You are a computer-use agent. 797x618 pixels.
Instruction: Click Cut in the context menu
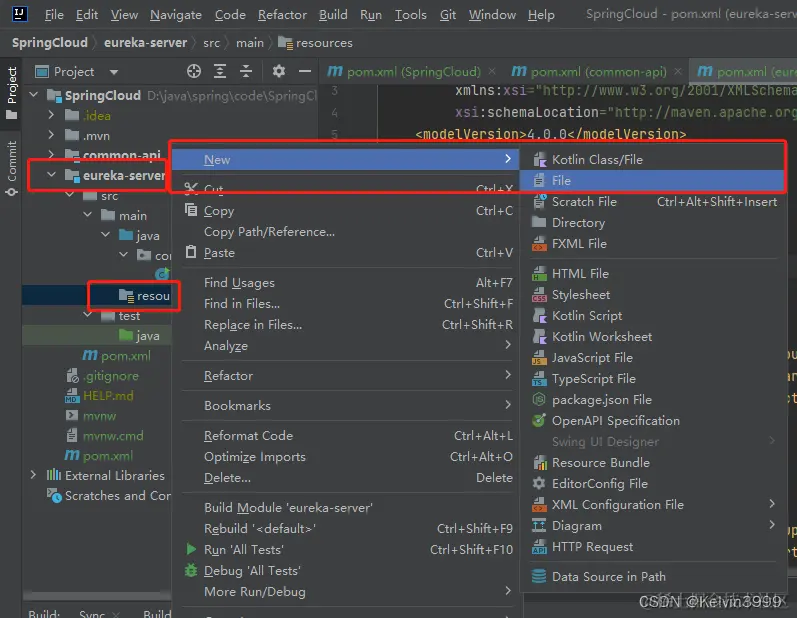345,189
